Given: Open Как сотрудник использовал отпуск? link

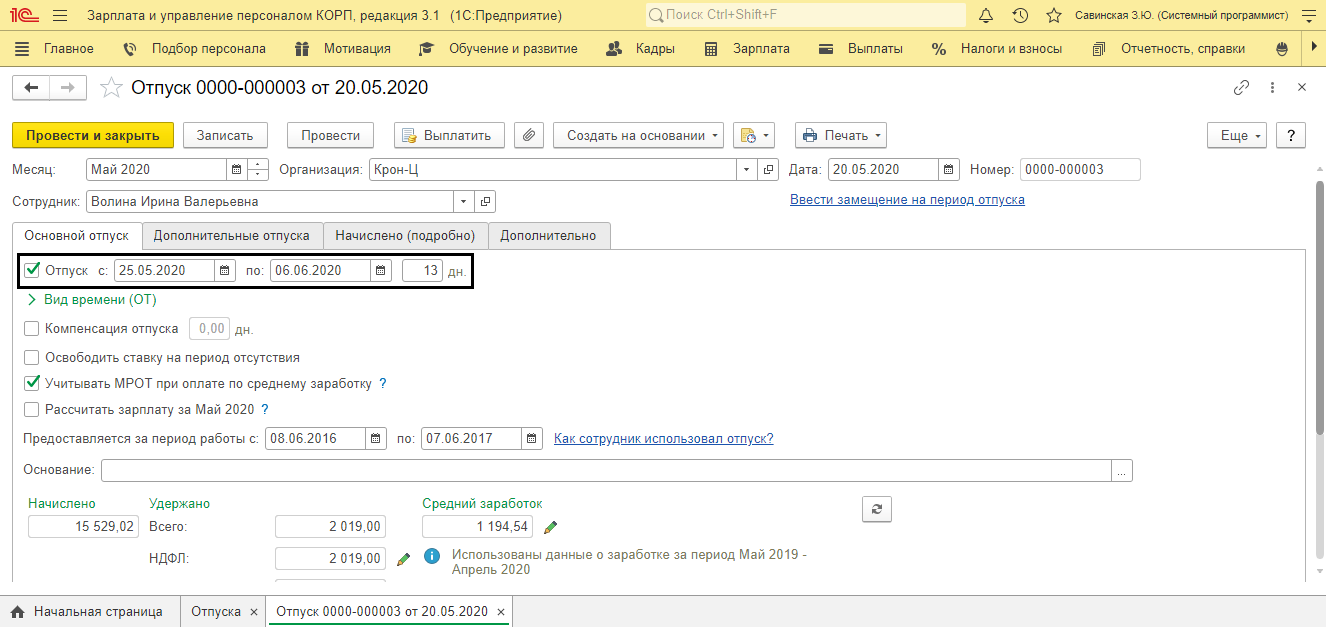Looking at the screenshot, I should coord(664,438).
